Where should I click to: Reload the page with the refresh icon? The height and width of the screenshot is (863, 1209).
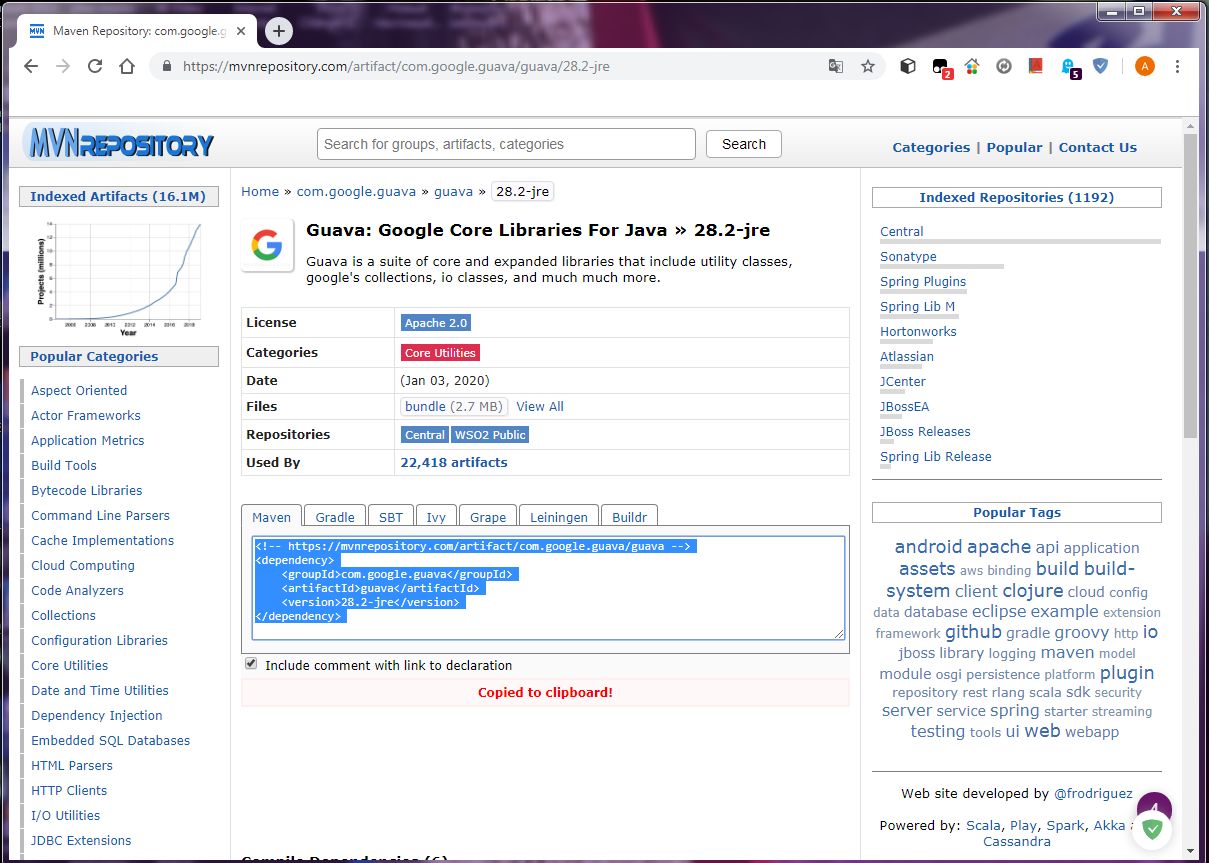(x=95, y=66)
